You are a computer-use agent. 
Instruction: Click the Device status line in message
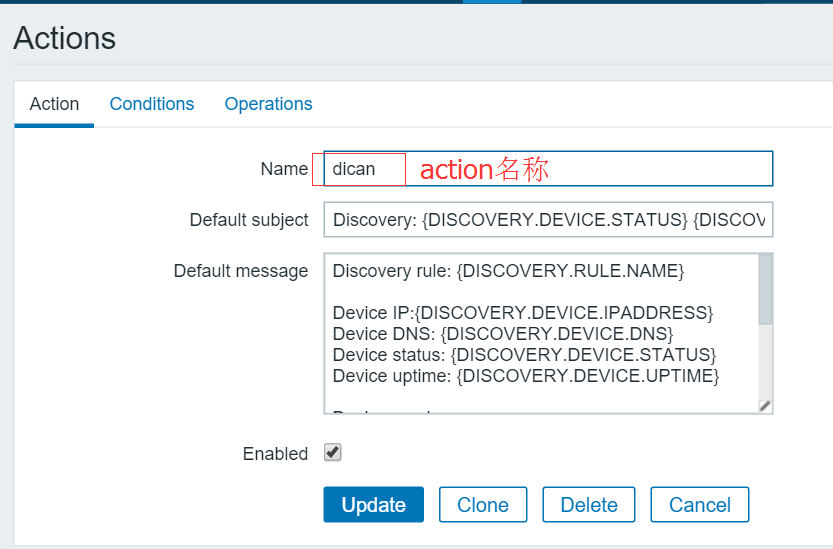(x=524, y=355)
